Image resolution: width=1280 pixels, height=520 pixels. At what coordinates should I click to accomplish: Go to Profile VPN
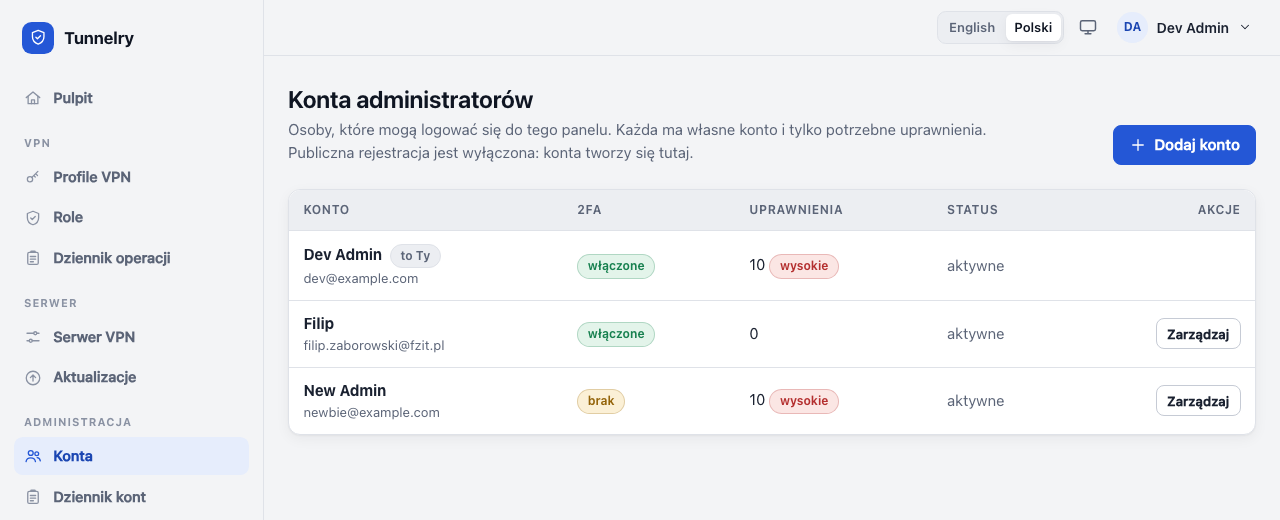coord(131,177)
